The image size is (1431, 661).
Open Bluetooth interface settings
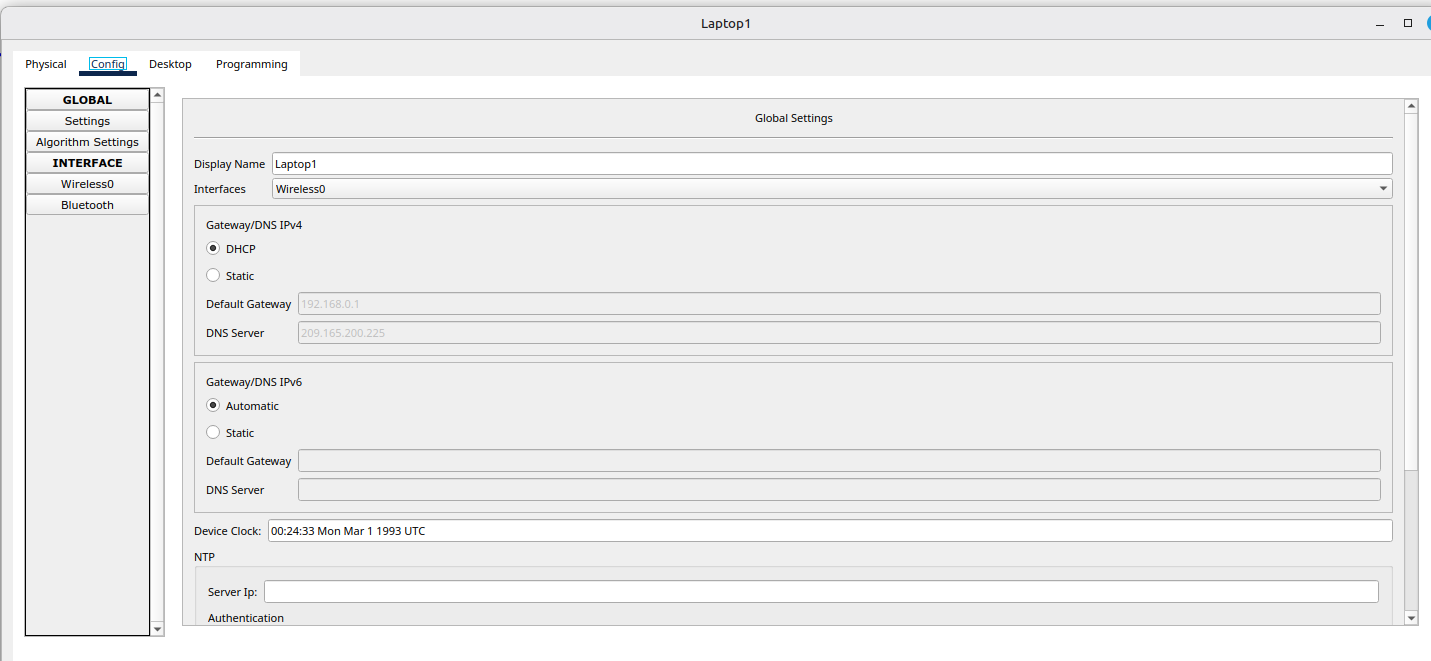pyautogui.click(x=87, y=205)
